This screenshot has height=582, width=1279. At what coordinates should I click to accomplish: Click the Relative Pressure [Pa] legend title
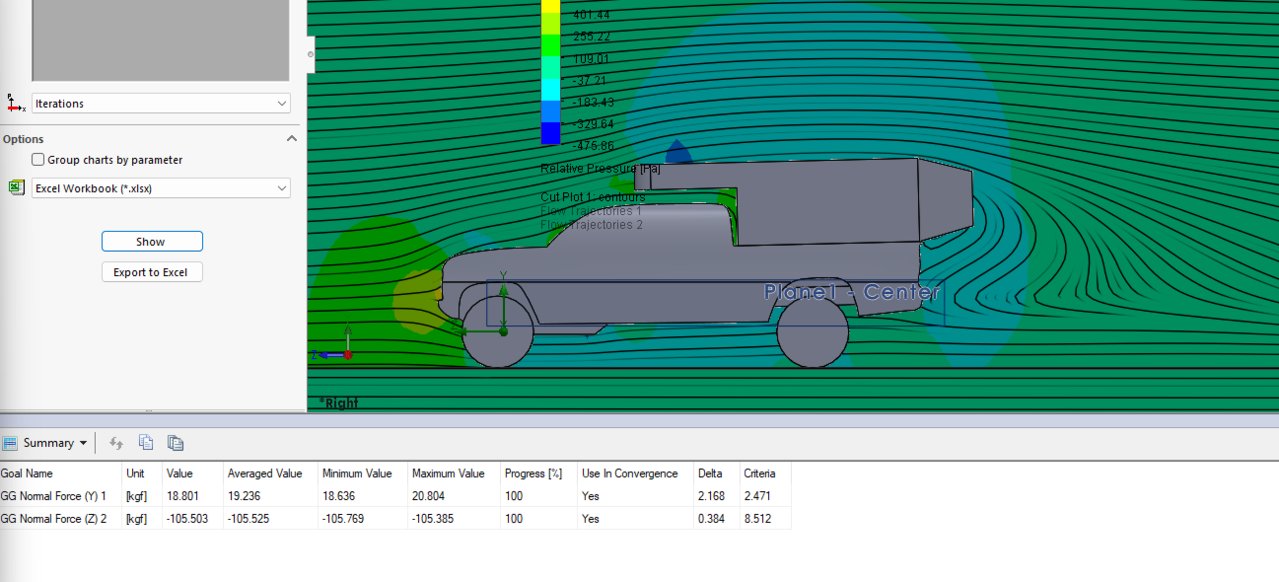click(600, 169)
